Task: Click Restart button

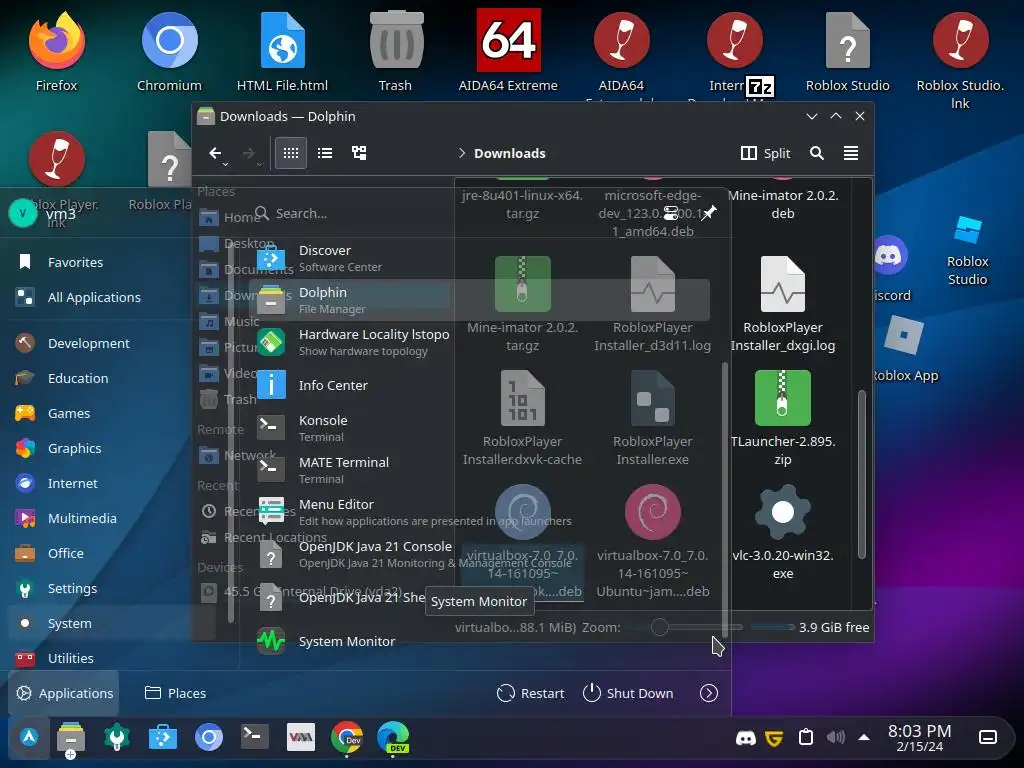Action: [x=530, y=693]
